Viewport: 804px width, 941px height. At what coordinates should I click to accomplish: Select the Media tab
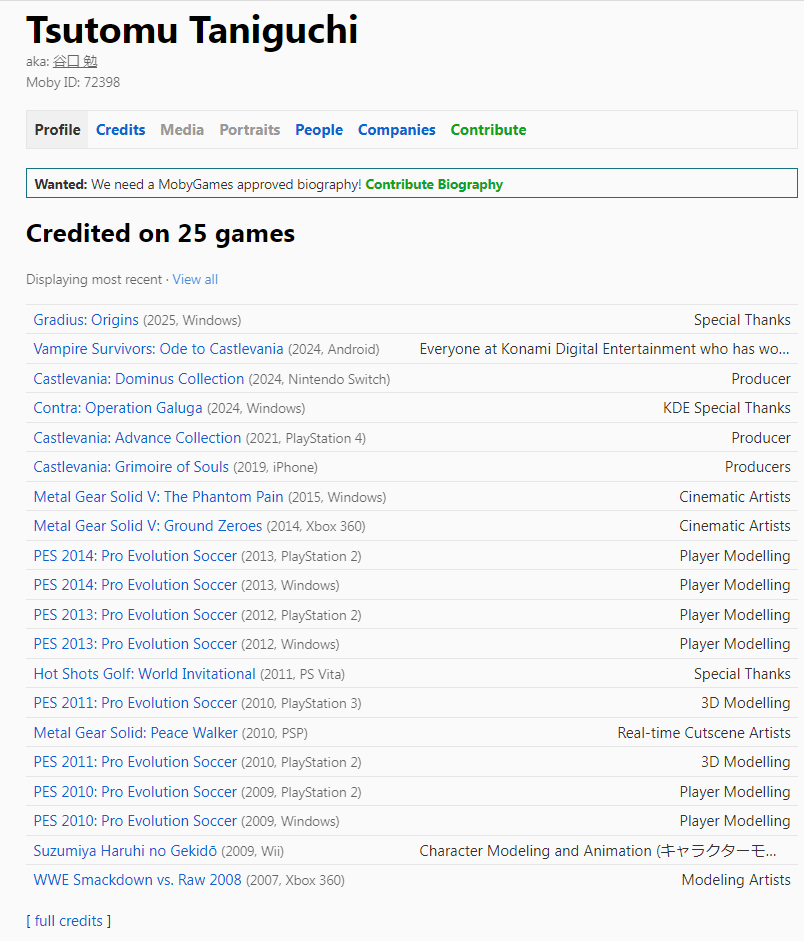[x=182, y=130]
